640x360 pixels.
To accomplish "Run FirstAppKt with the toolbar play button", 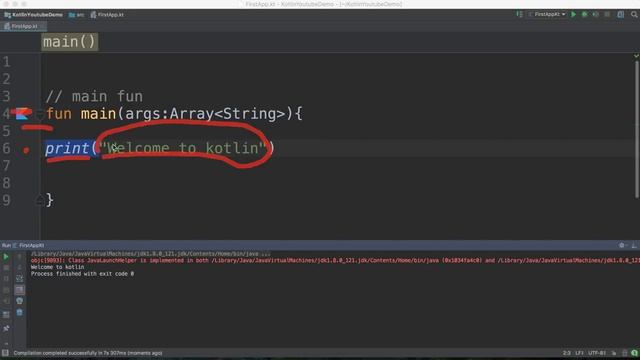I will tap(573, 15).
